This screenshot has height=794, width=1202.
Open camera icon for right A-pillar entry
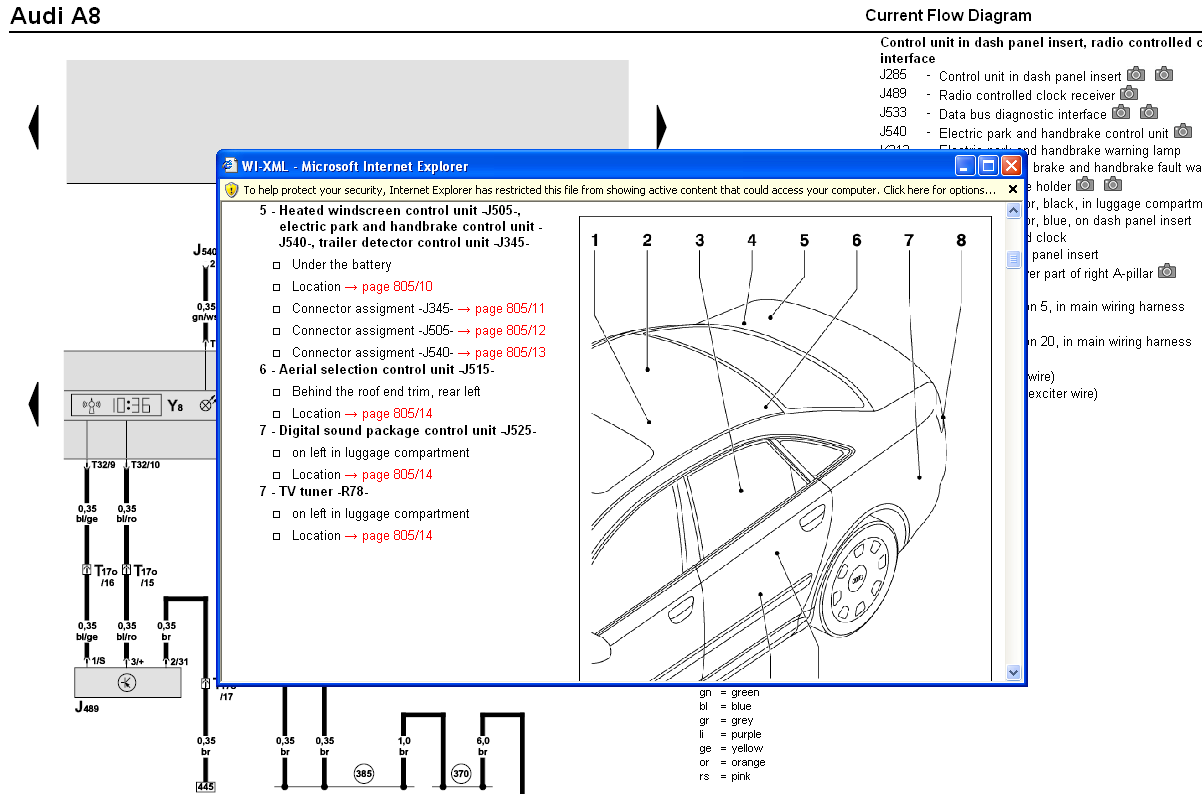tap(1167, 271)
